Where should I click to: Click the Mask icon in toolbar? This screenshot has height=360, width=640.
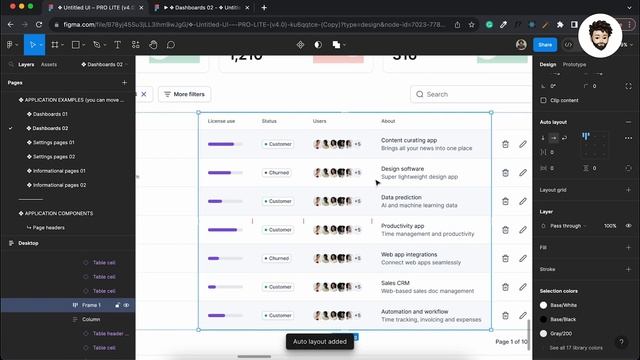pyautogui.click(x=318, y=45)
